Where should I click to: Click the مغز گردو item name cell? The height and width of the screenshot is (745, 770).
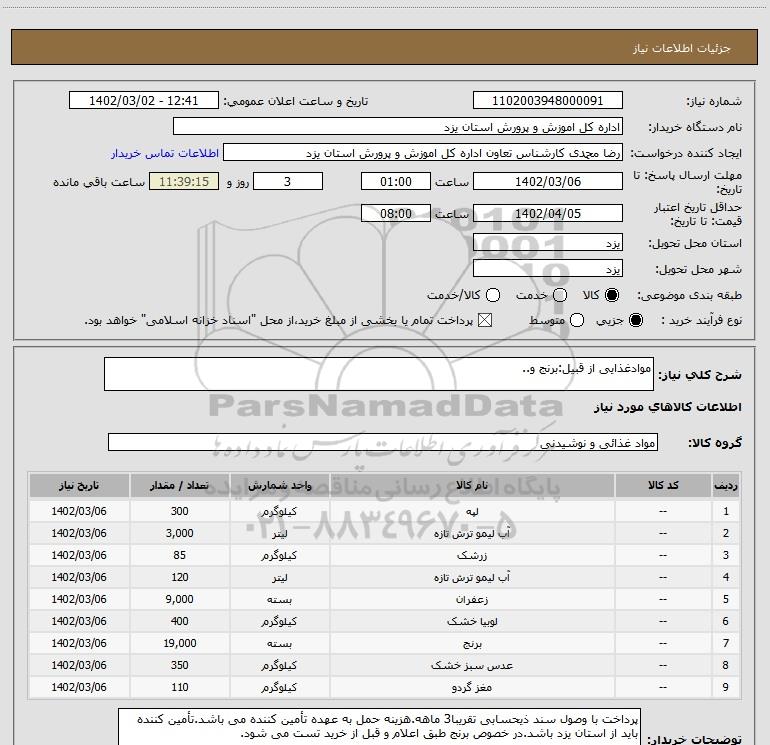[472, 687]
